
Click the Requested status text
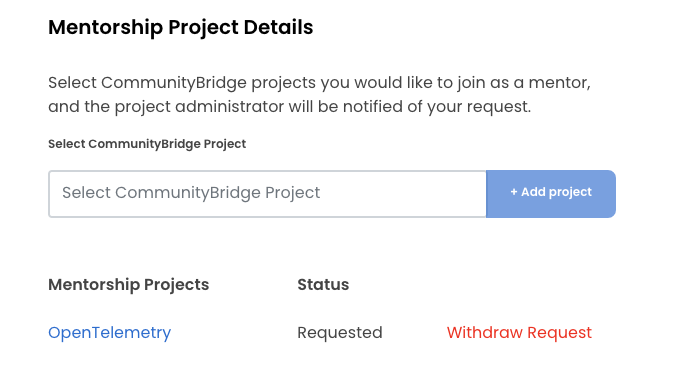pyautogui.click(x=340, y=333)
